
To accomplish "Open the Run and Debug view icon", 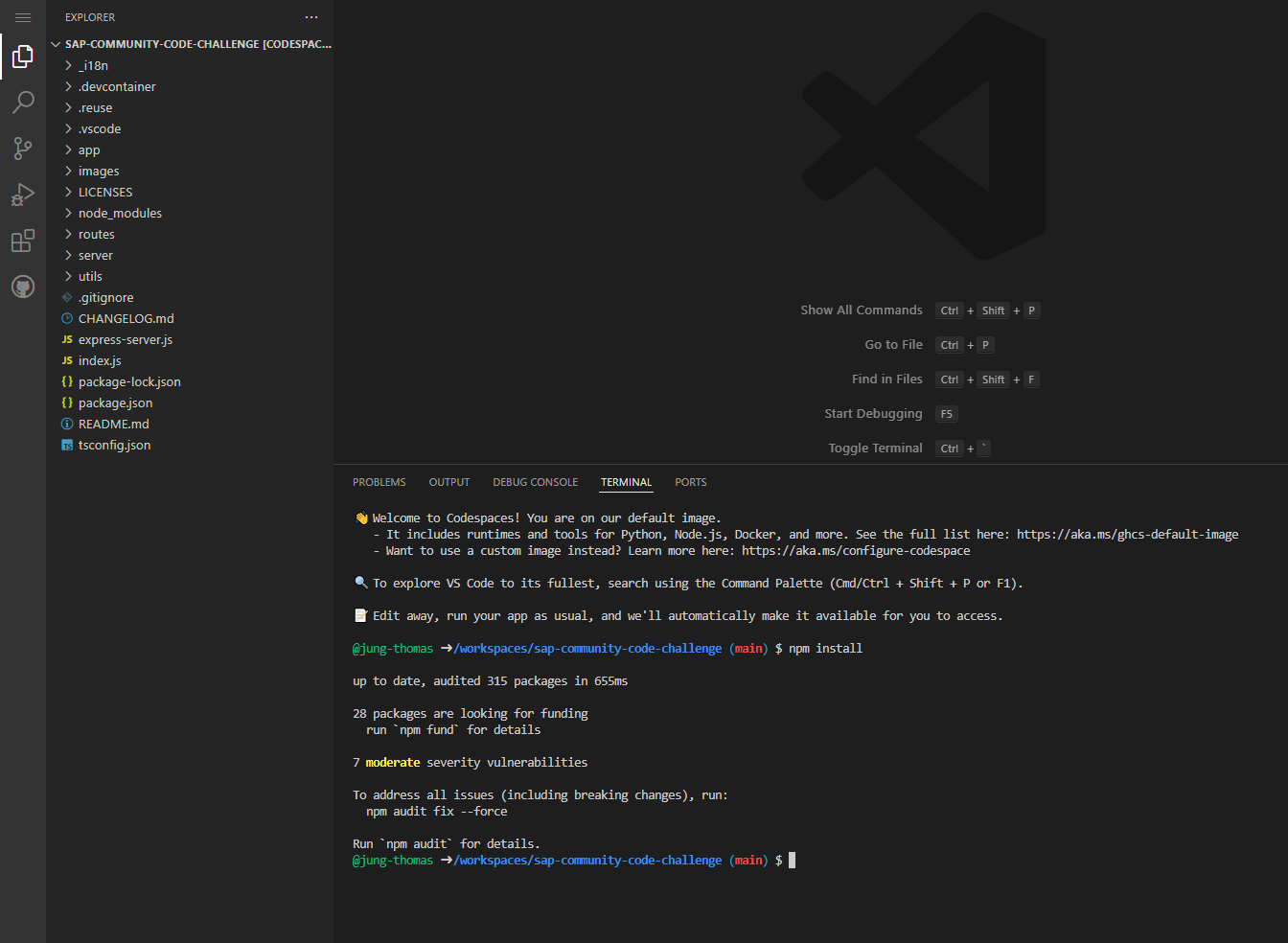I will click(x=23, y=195).
